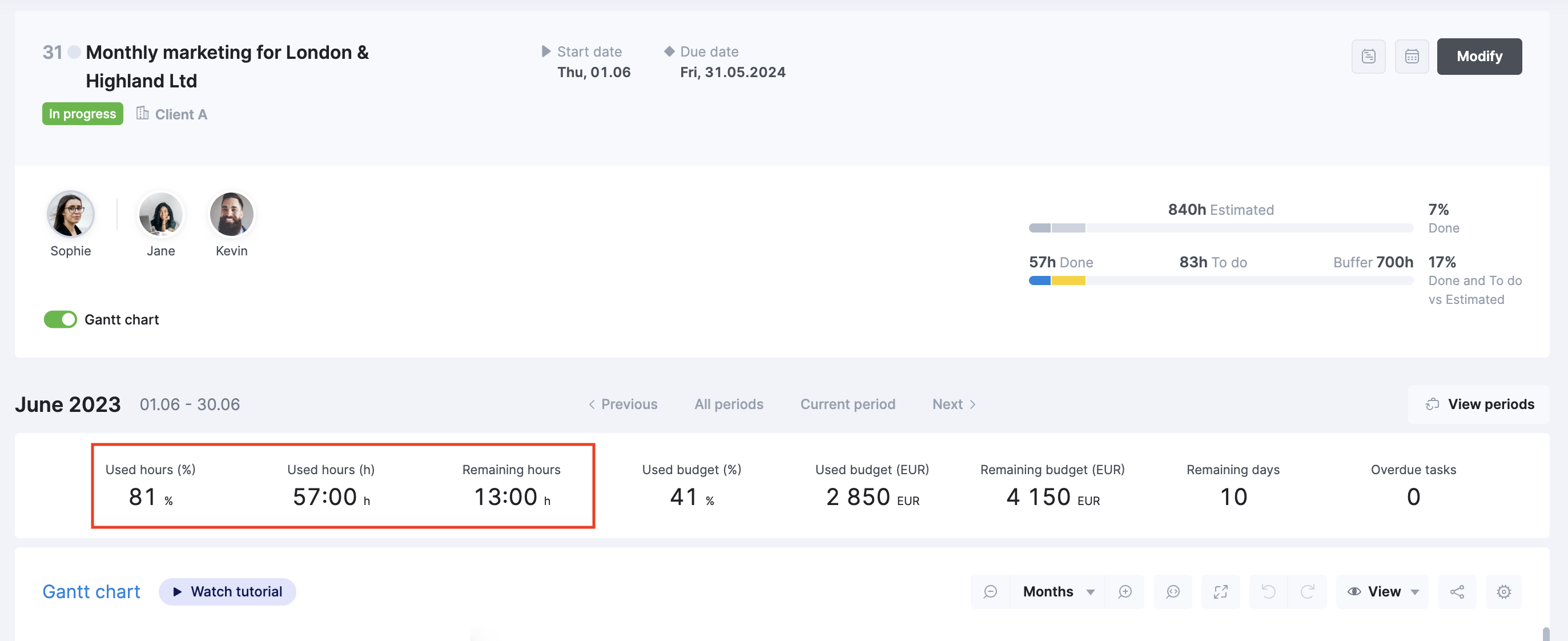
Task: Click the zoom-to-fit magnifier icon
Action: (x=1172, y=591)
